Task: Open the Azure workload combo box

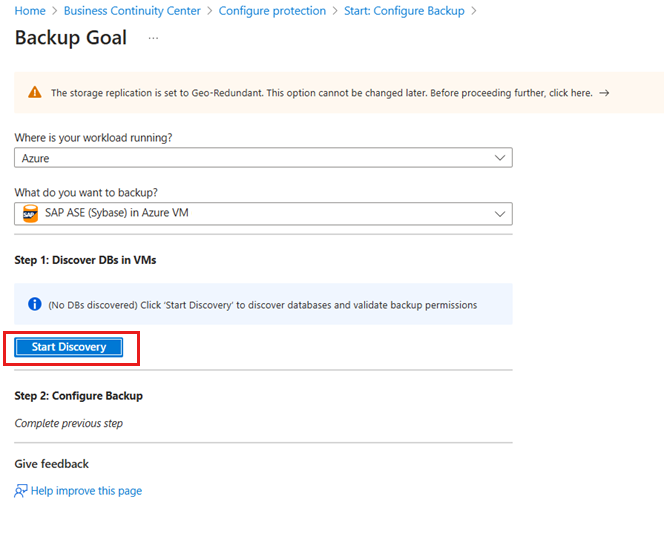Action: 263,158
